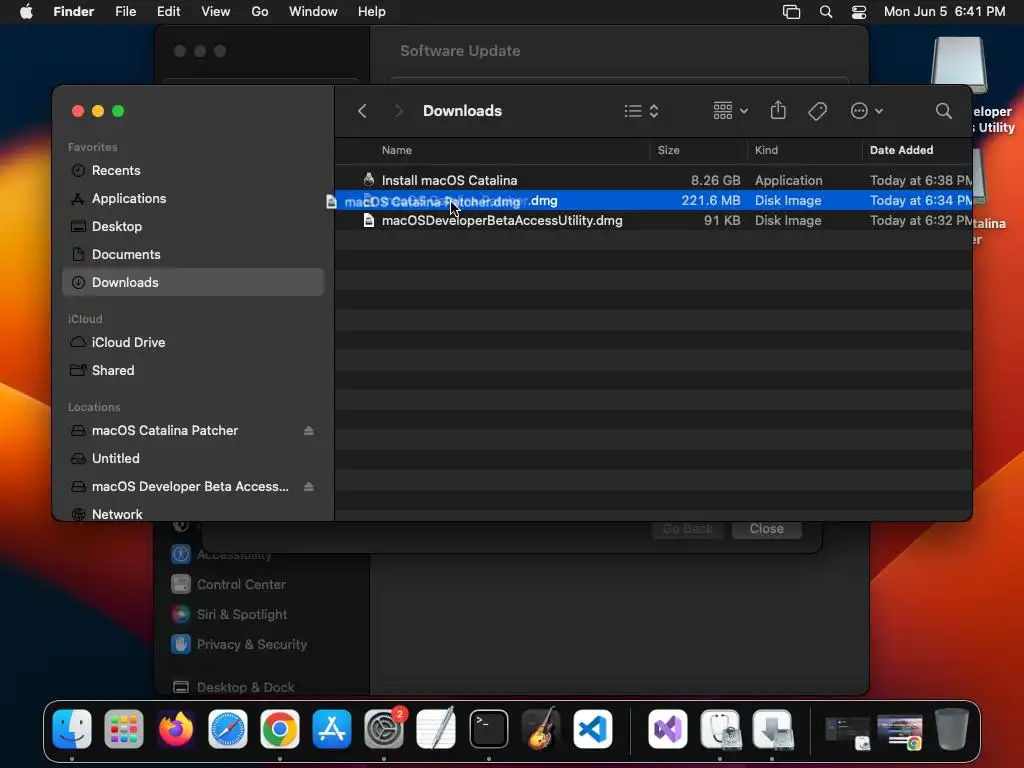Open Launchpad from the Dock
This screenshot has height=768, width=1024.
[x=123, y=729]
